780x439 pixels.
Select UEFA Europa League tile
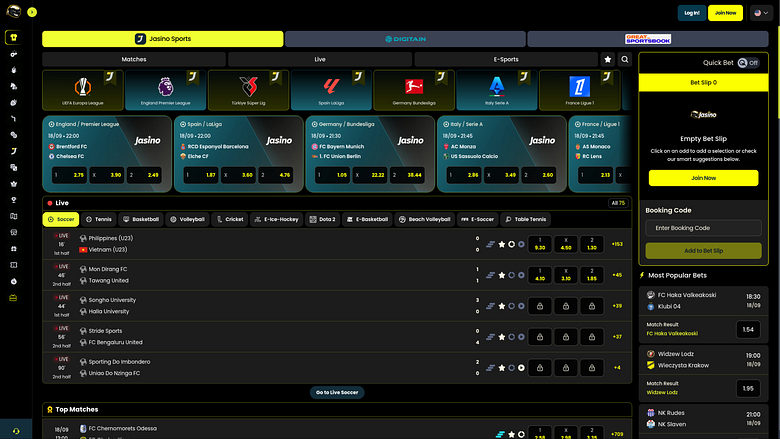click(83, 90)
